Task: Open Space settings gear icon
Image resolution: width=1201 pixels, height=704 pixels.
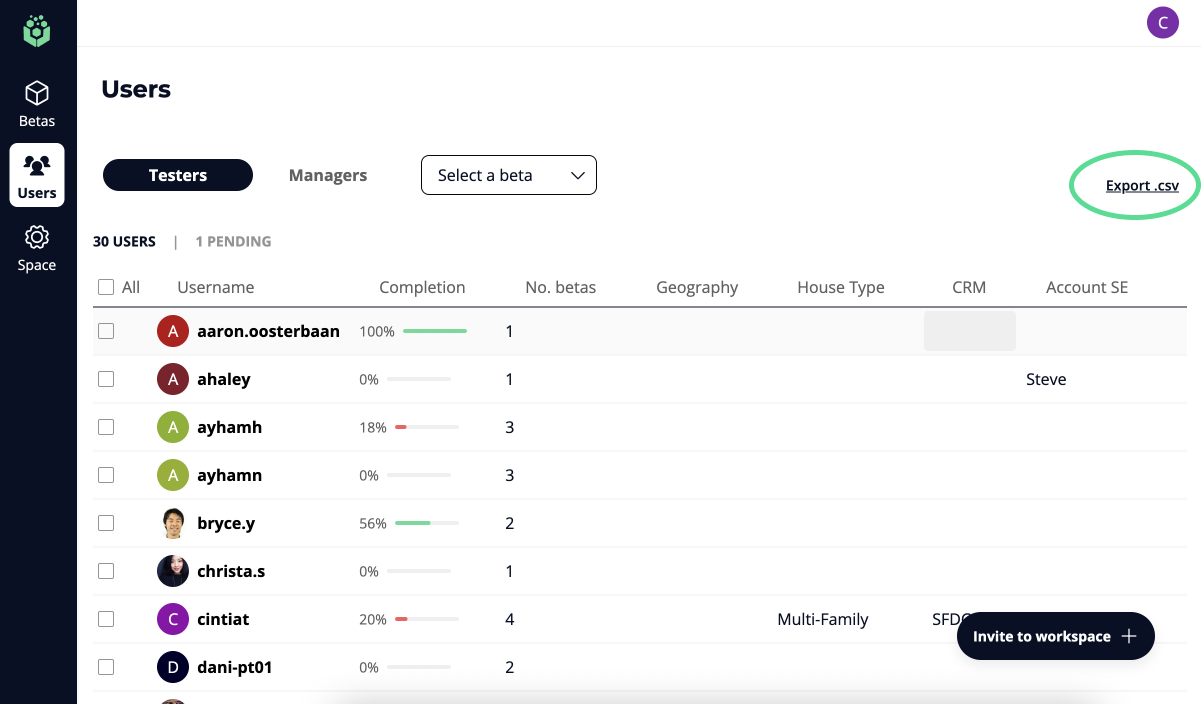Action: [x=37, y=238]
